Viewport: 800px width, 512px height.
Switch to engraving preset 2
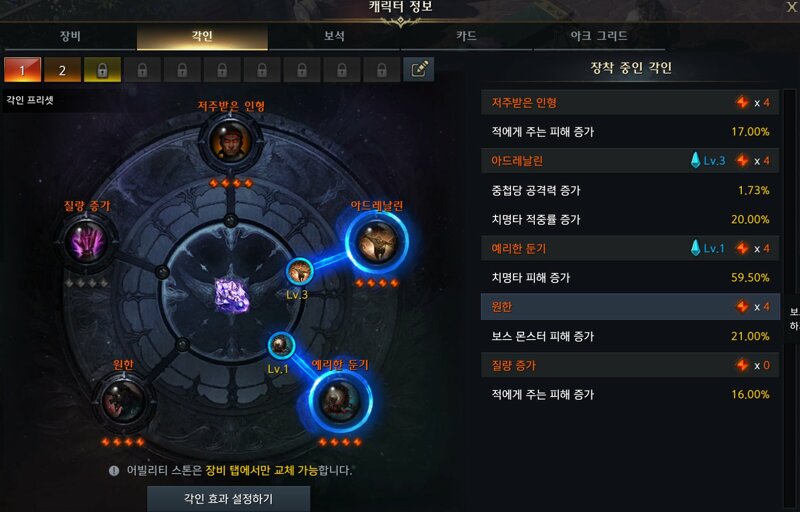pyautogui.click(x=62, y=69)
